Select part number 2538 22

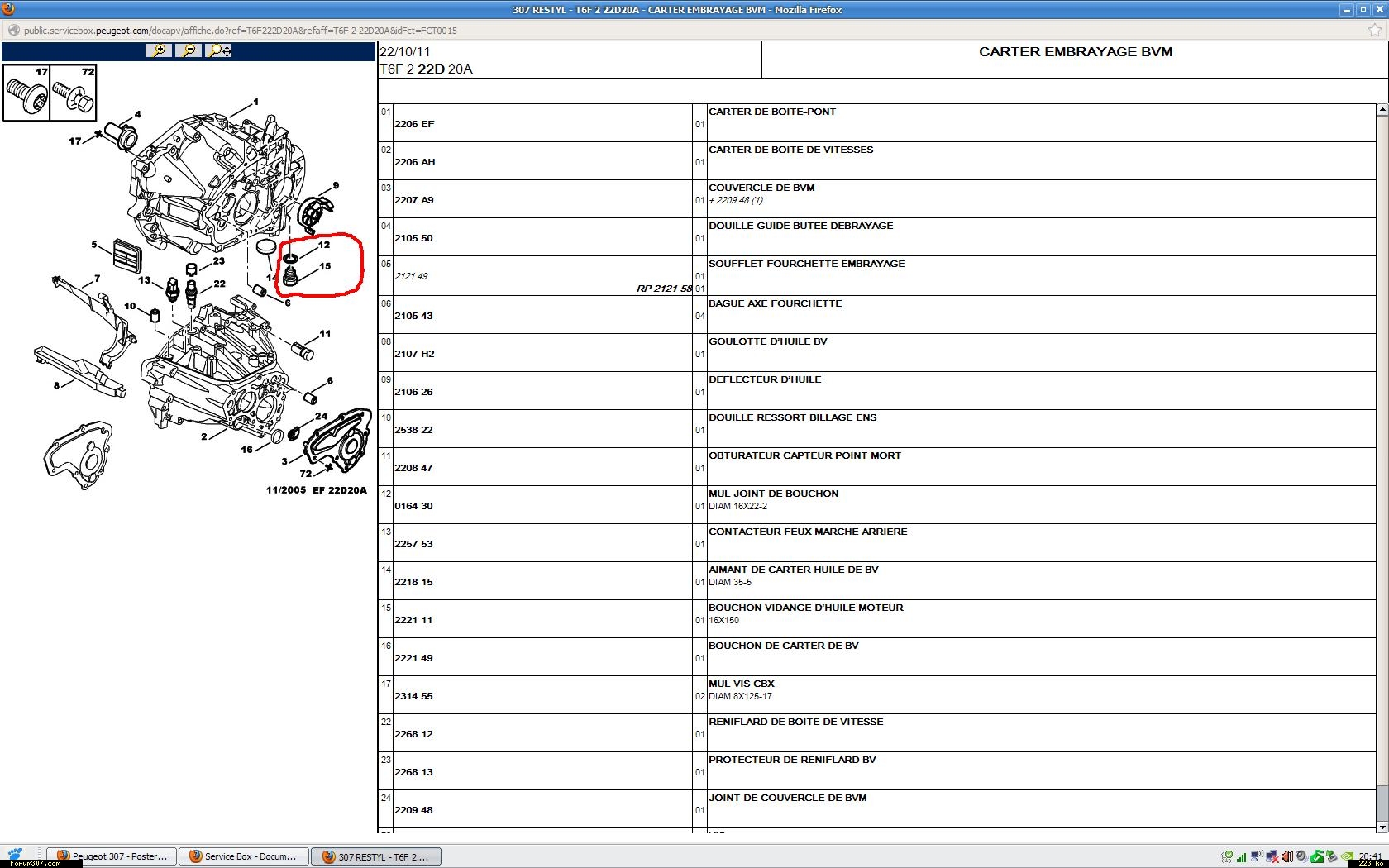coord(413,430)
